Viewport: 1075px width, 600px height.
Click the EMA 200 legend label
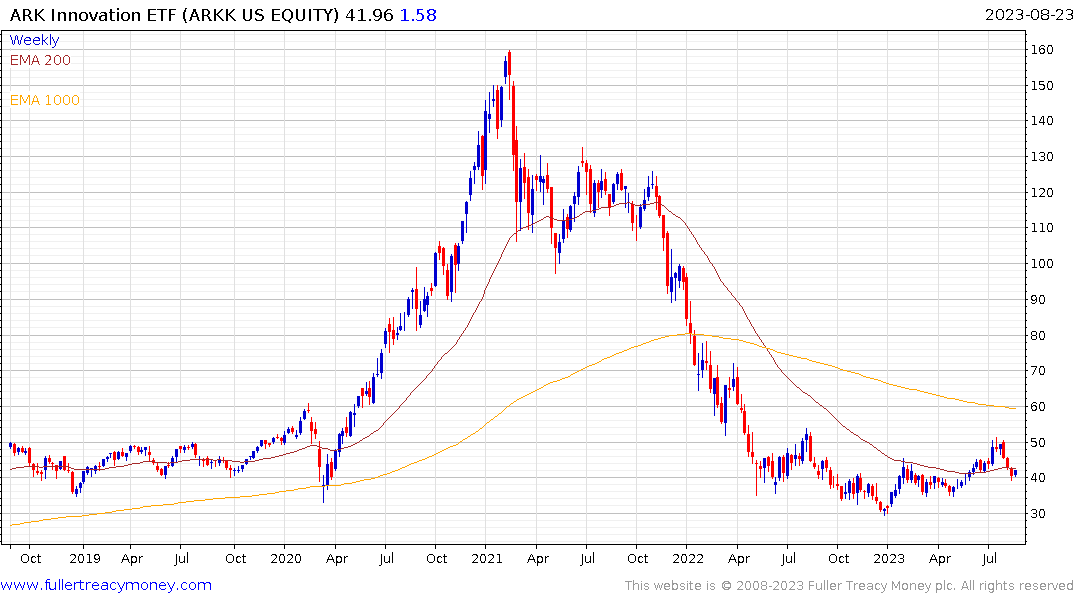[40, 60]
